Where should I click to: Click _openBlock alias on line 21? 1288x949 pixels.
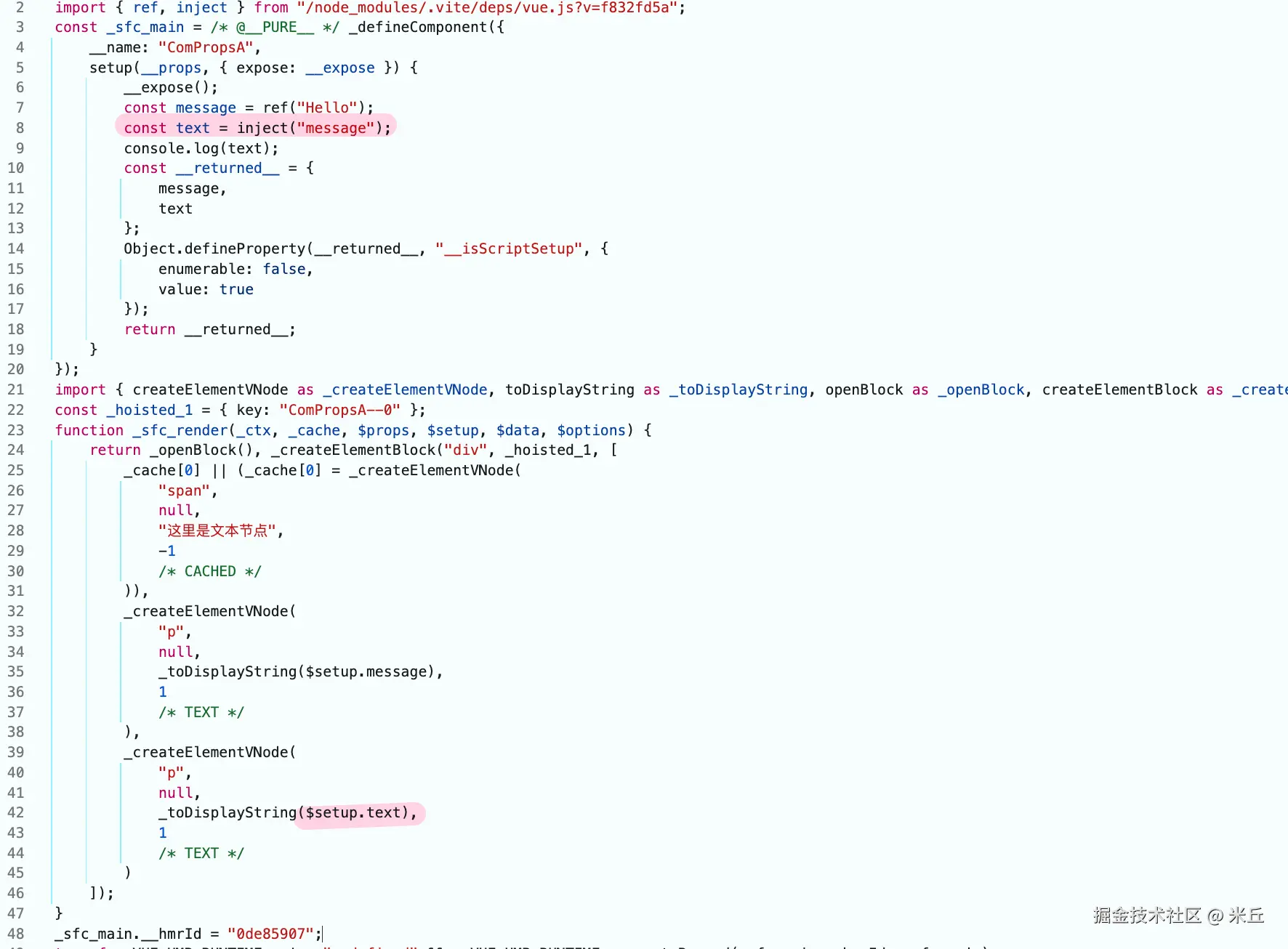tap(981, 389)
